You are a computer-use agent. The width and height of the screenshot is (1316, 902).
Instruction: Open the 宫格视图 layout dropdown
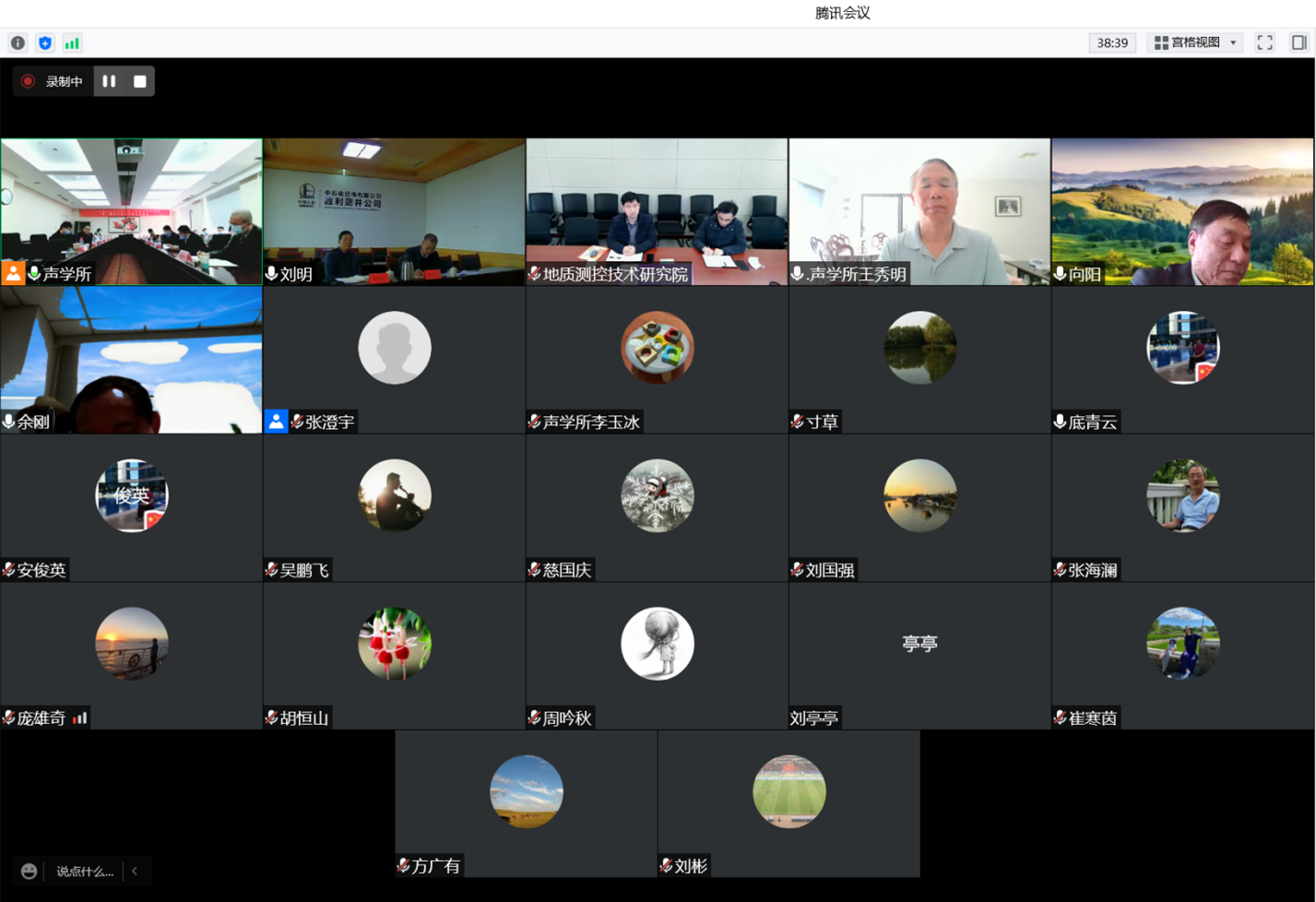pos(1196,42)
